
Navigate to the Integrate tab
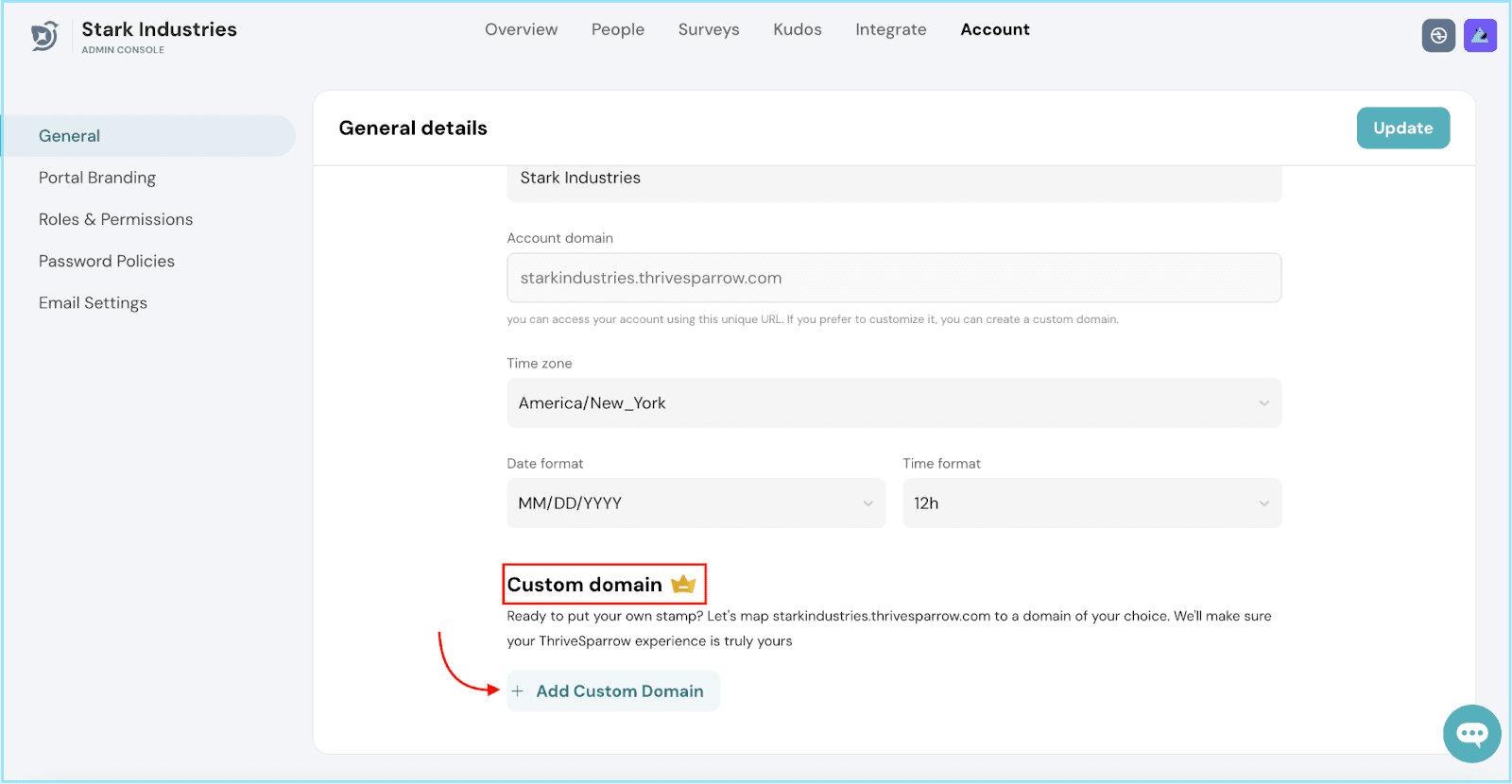click(890, 30)
